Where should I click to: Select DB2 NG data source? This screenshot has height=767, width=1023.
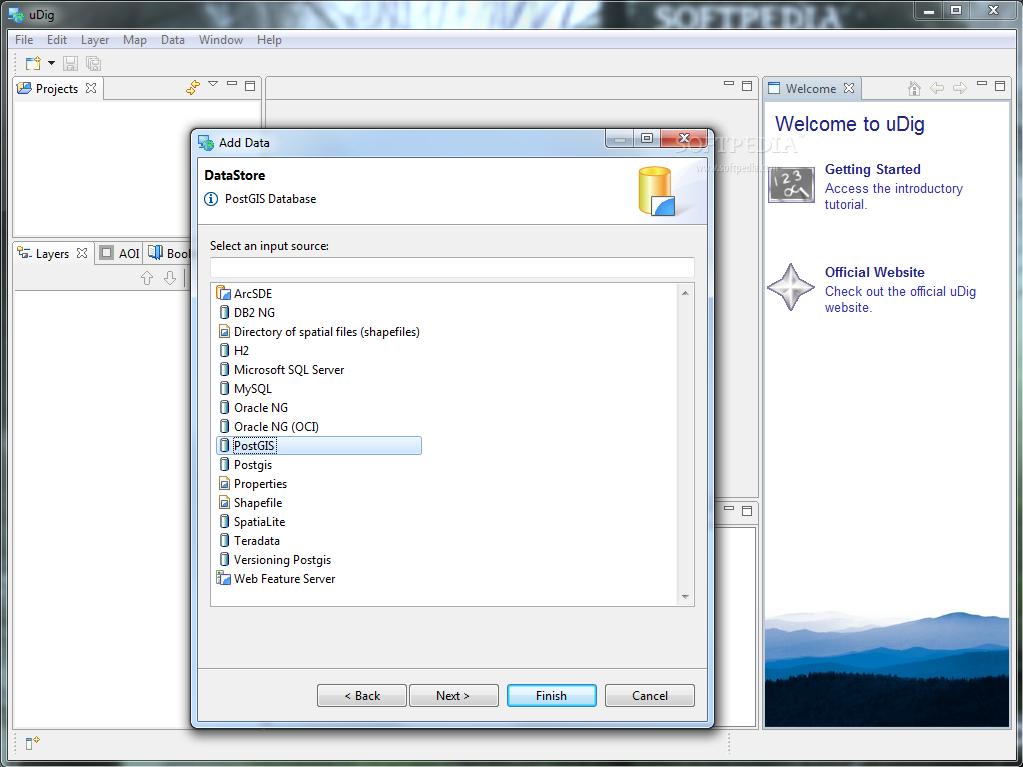(246, 312)
